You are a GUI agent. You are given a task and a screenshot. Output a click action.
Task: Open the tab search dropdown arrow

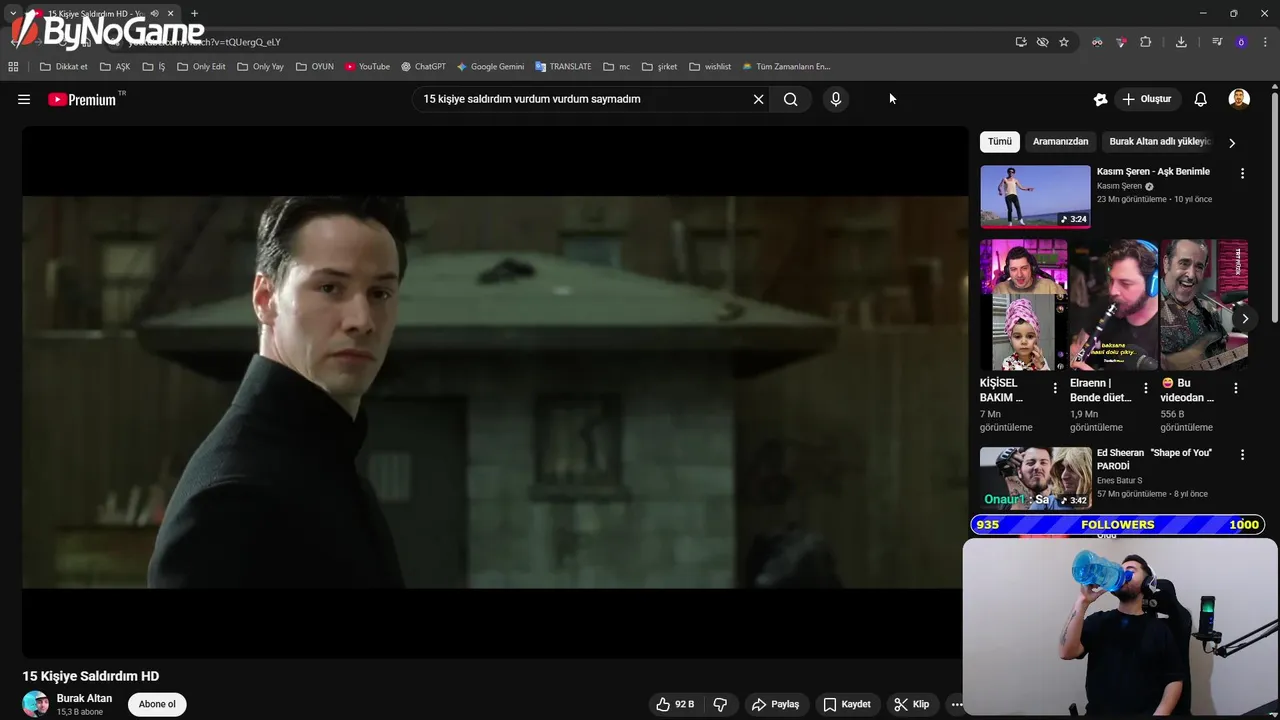13,14
